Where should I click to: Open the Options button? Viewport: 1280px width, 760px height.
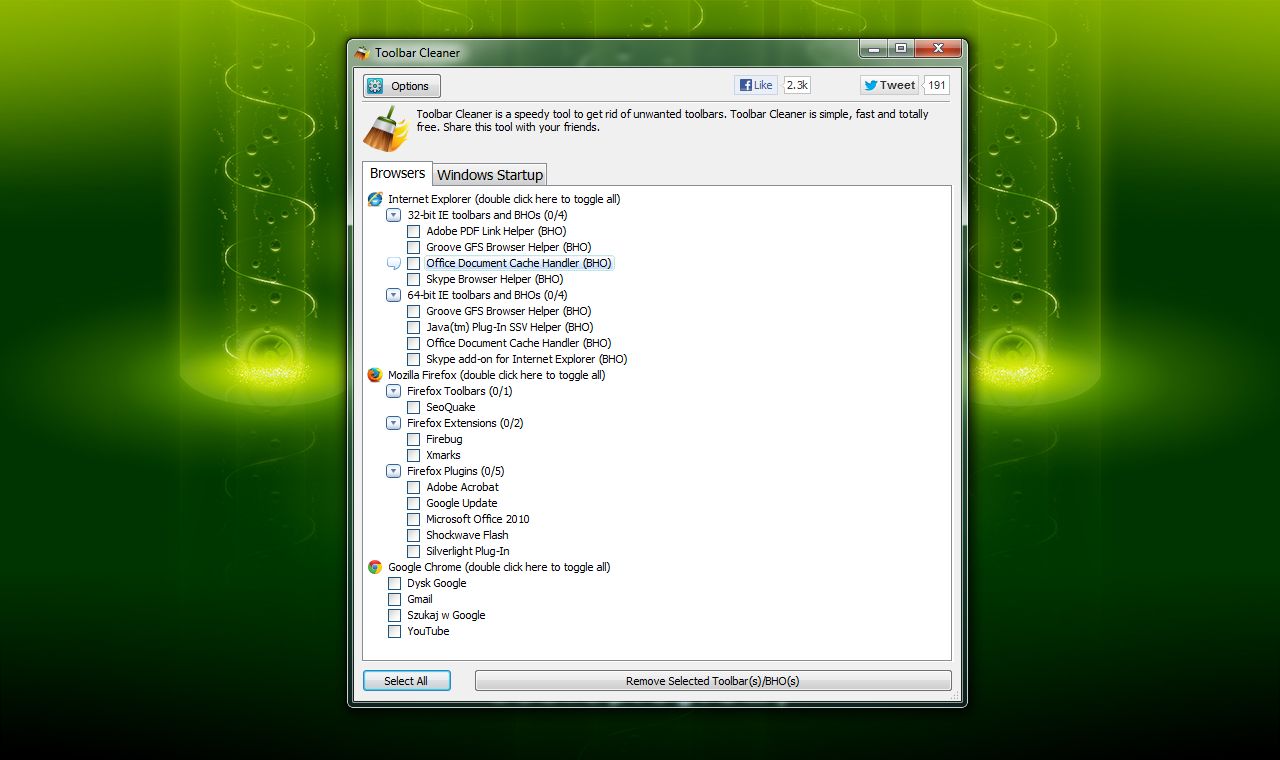(x=402, y=86)
